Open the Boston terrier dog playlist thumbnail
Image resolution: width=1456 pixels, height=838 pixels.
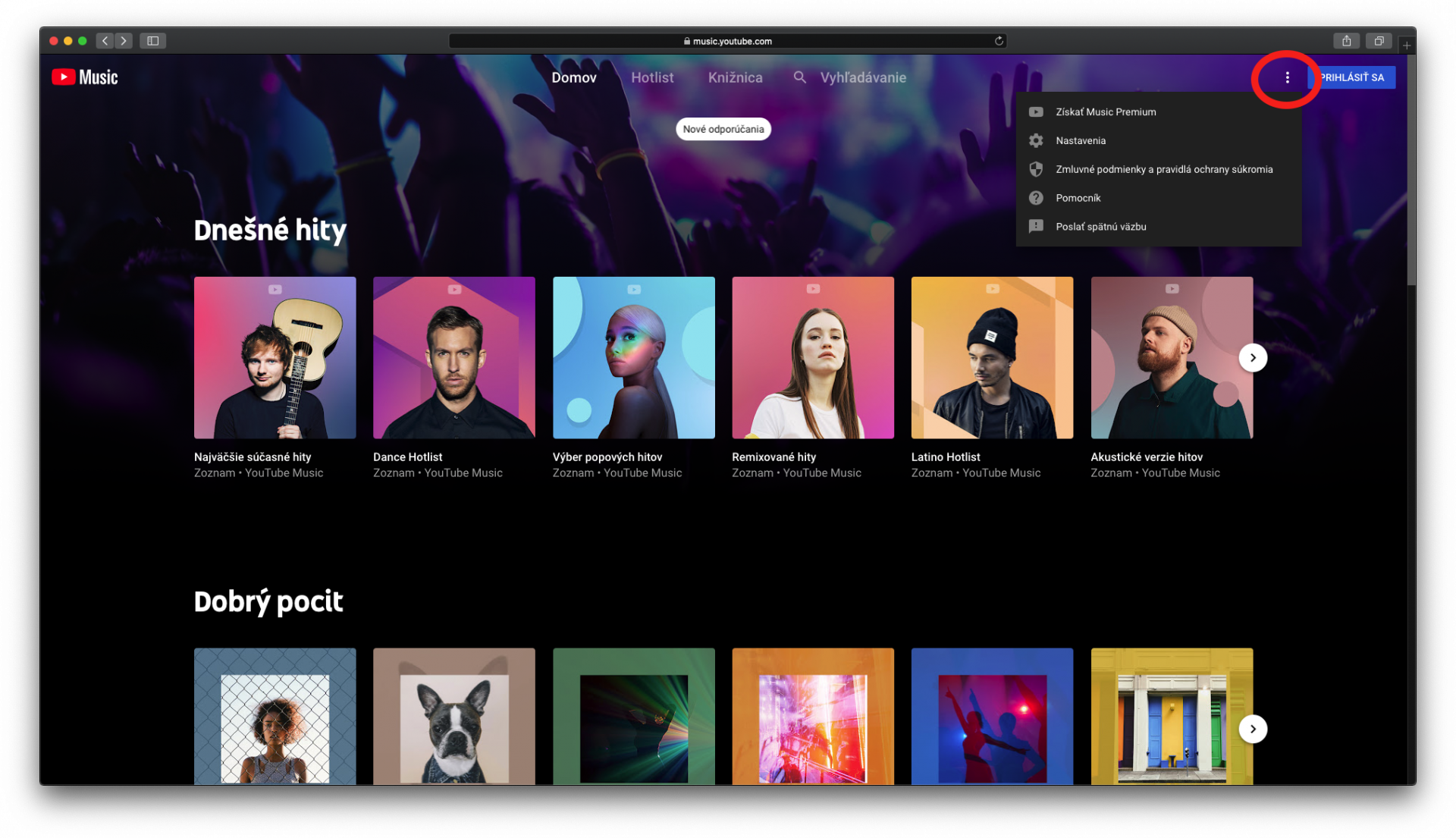[454, 717]
